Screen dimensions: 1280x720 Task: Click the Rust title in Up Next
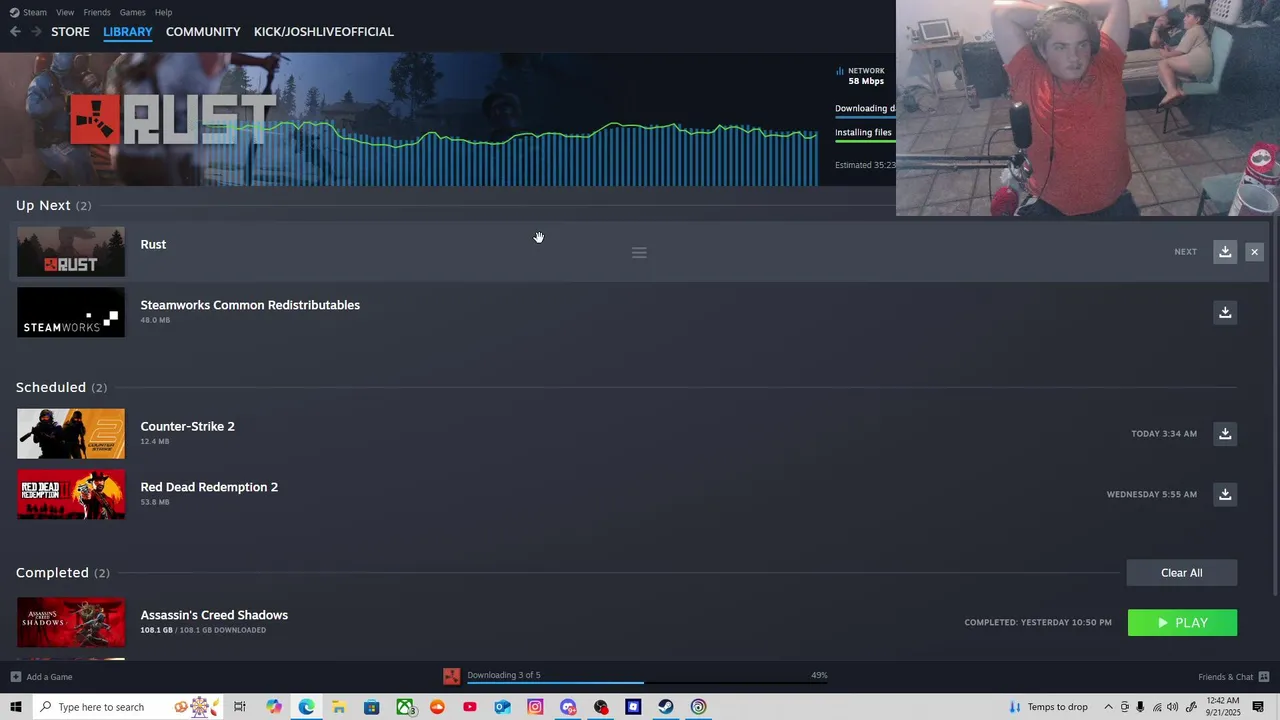point(153,244)
